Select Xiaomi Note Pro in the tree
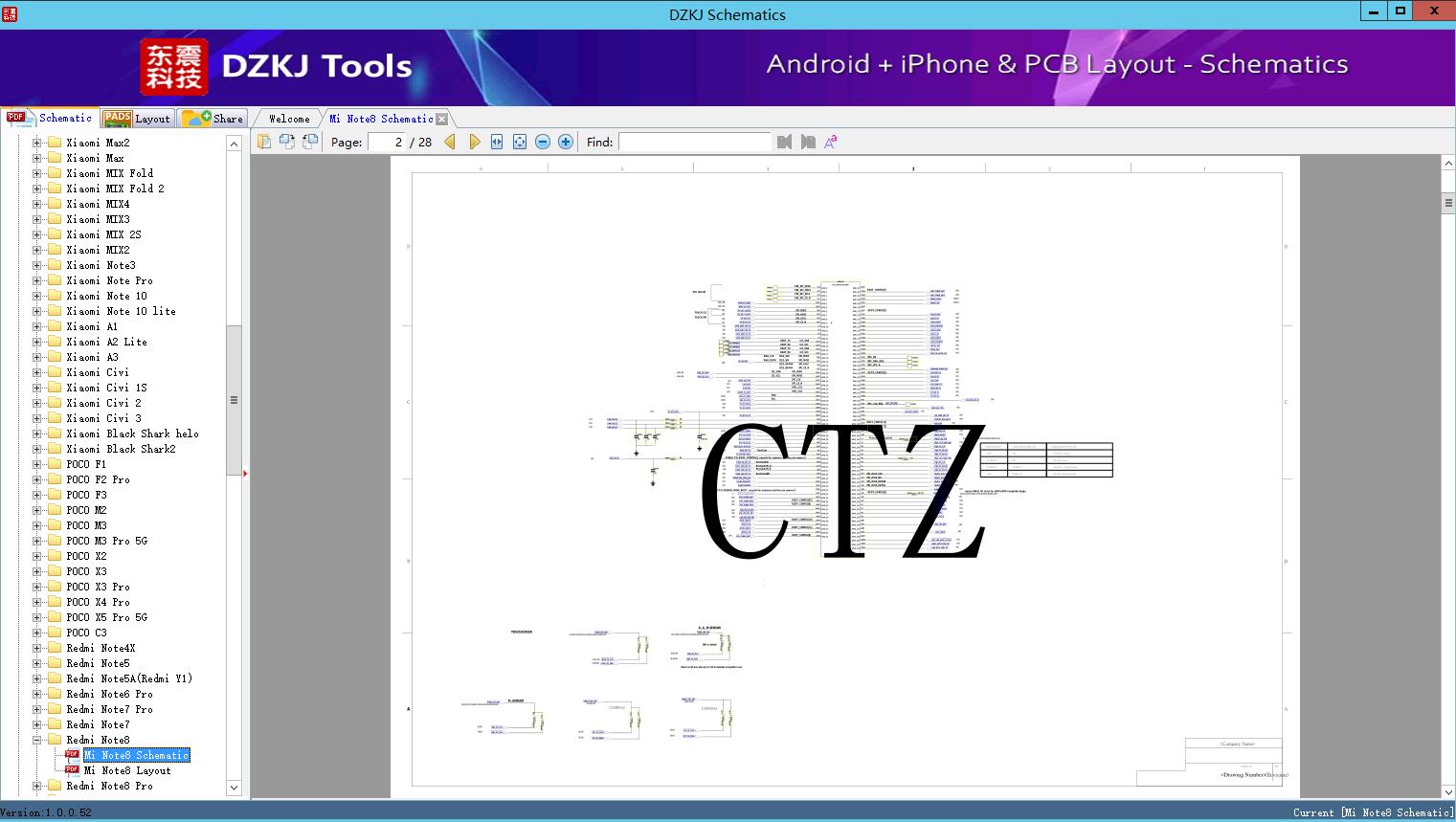The image size is (1456, 822). tap(109, 280)
